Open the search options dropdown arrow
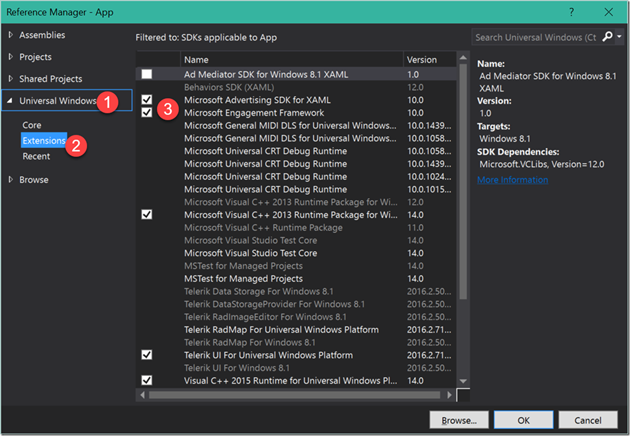 tap(619, 37)
